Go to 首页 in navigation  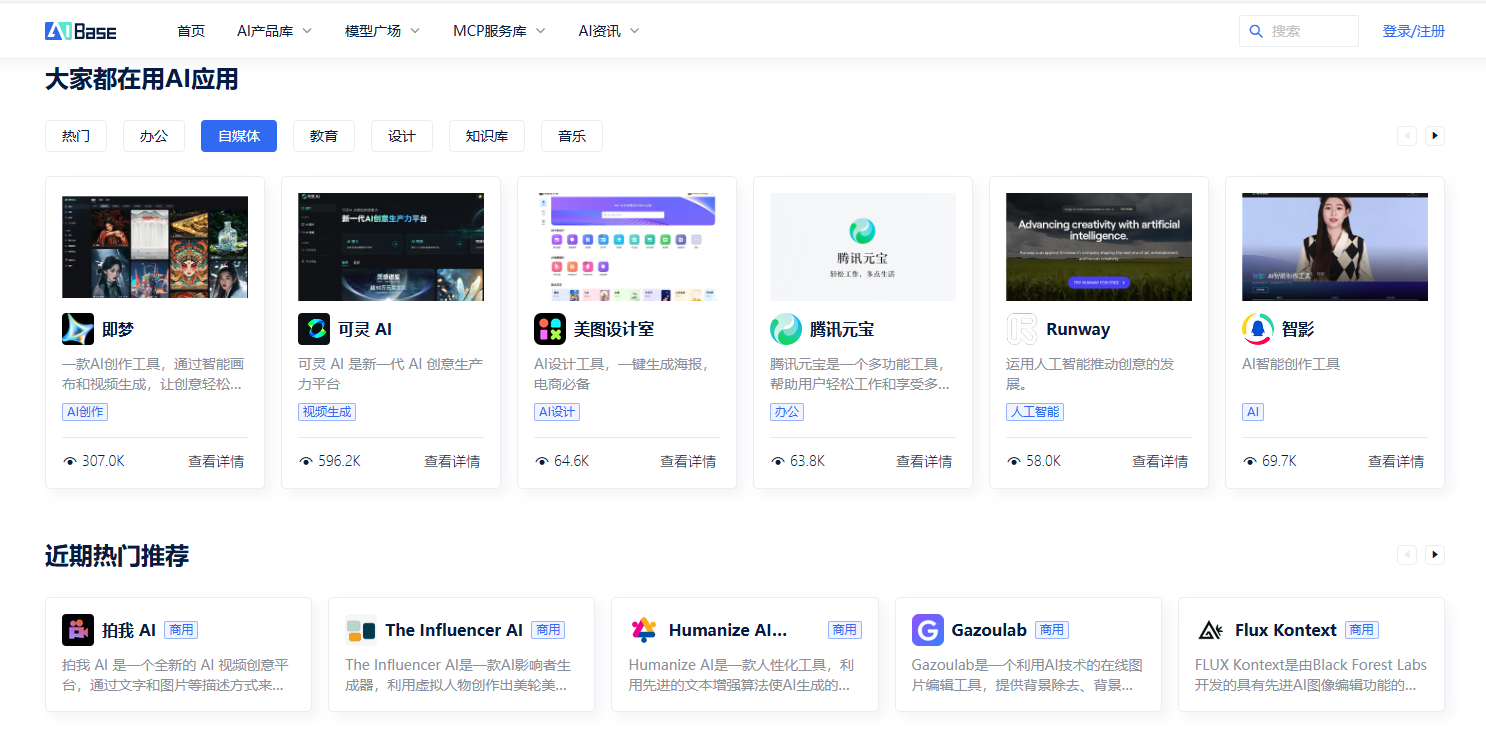191,31
